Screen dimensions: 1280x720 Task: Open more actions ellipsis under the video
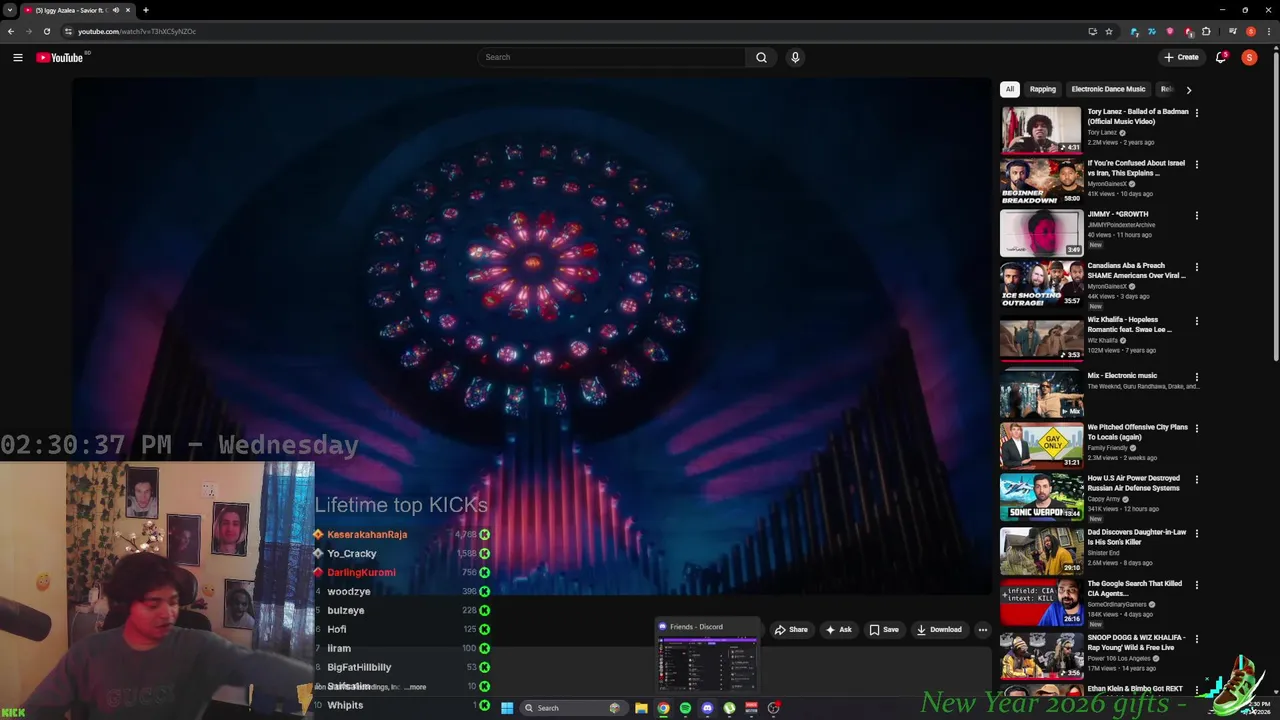(983, 630)
